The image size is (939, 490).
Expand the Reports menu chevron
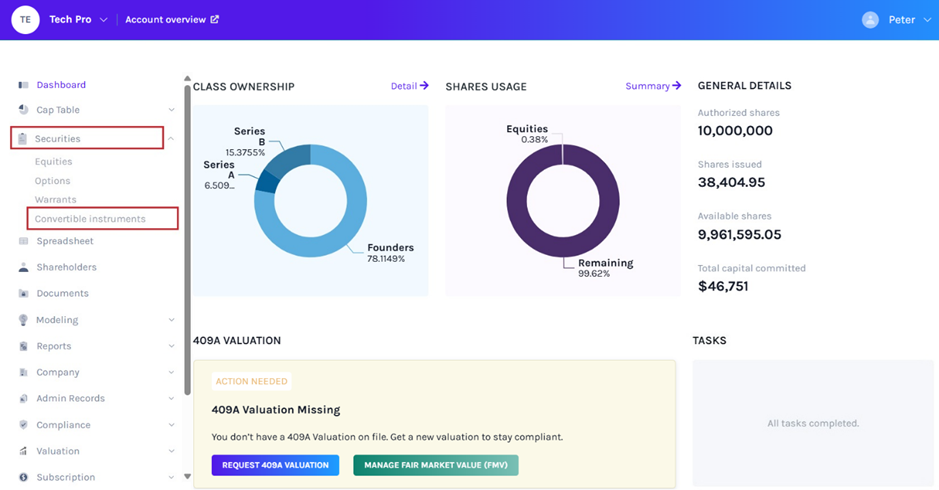pos(171,347)
